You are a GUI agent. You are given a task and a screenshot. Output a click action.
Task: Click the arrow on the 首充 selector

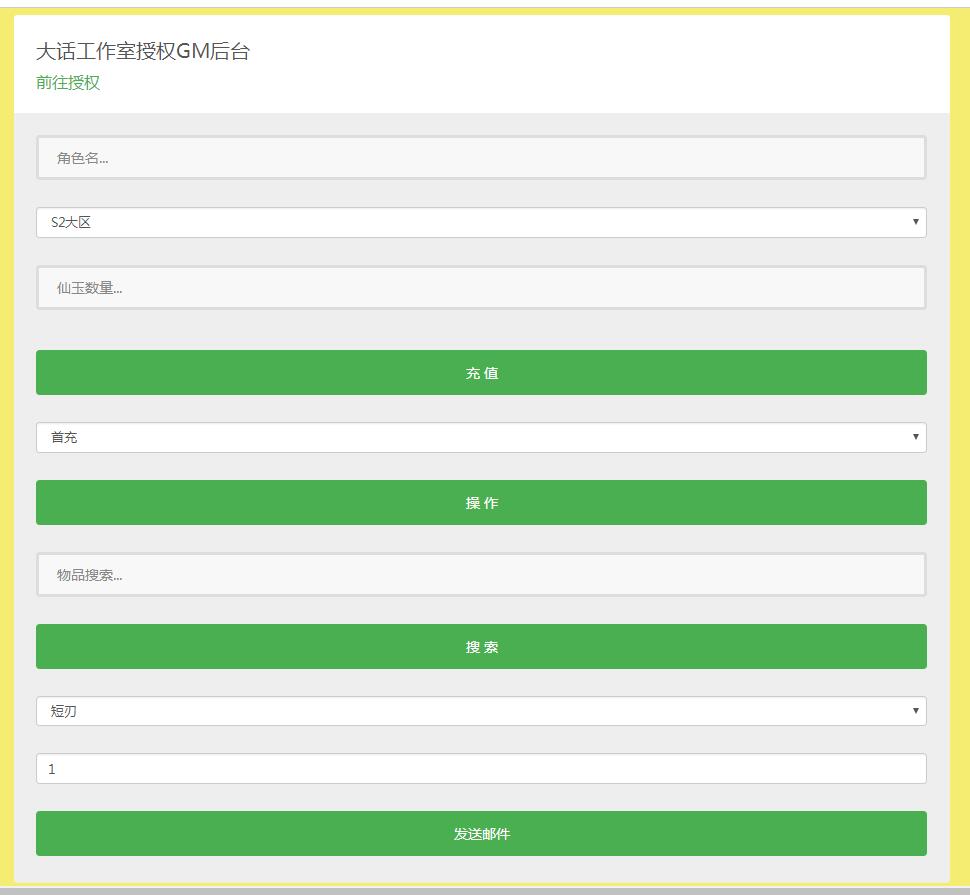click(915, 437)
